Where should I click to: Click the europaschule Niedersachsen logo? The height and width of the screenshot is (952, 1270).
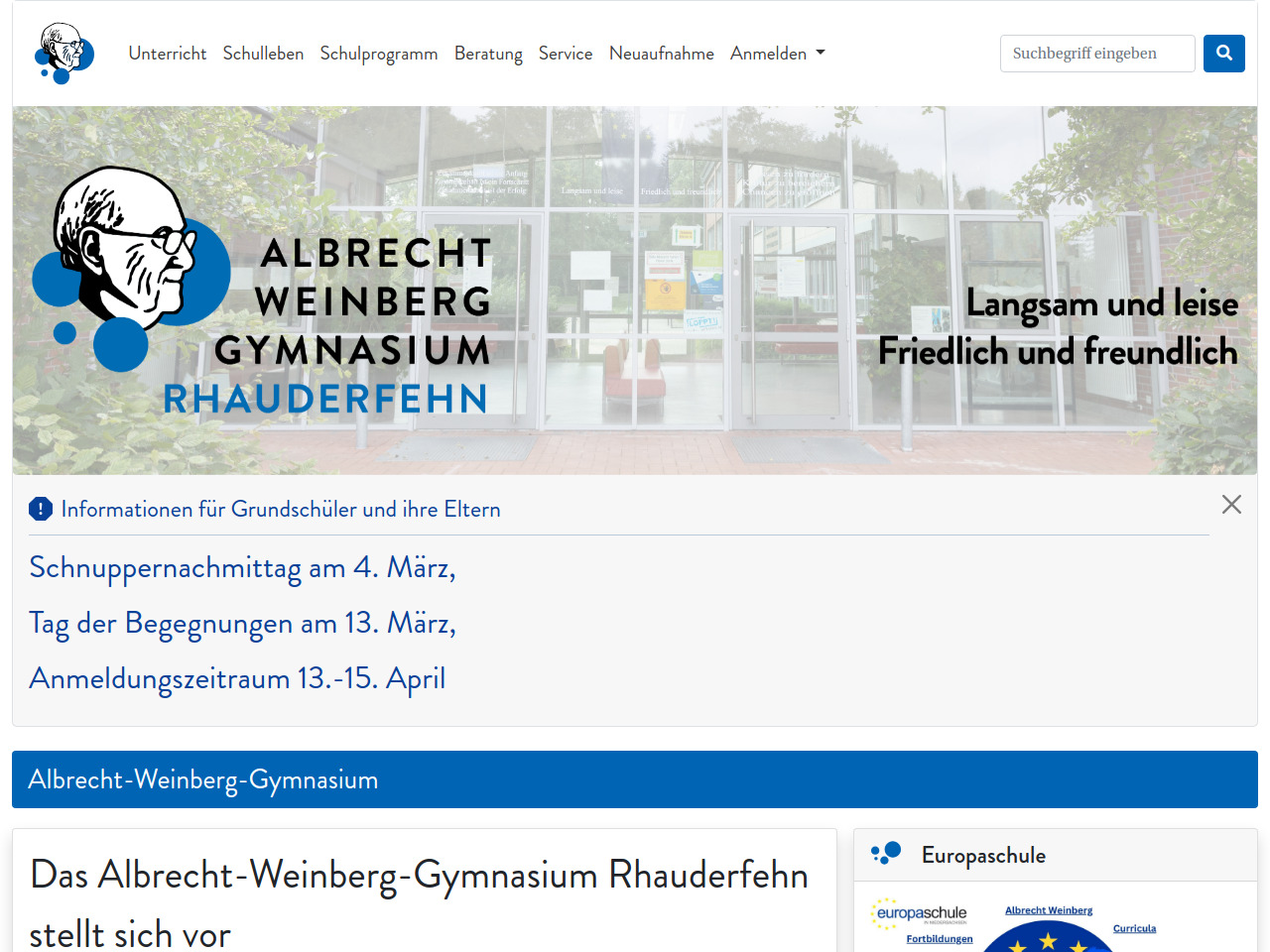(x=920, y=913)
